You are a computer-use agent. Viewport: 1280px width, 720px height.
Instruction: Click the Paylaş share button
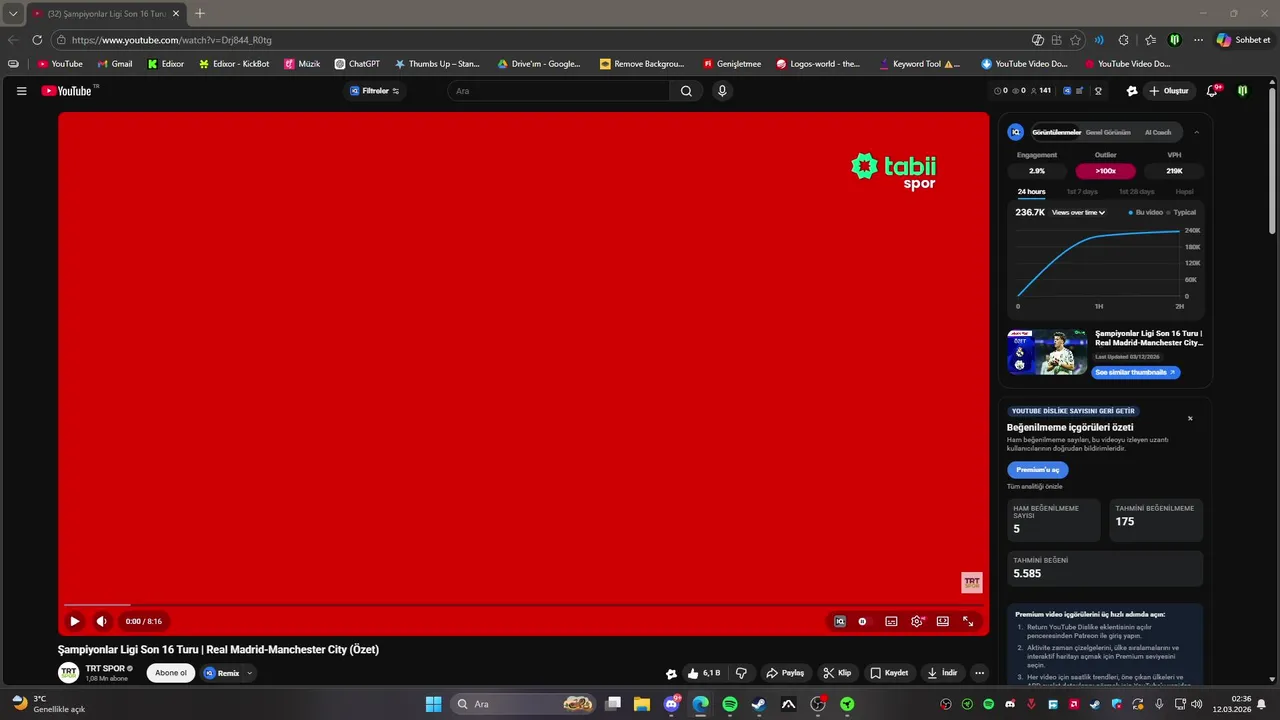coord(786,673)
